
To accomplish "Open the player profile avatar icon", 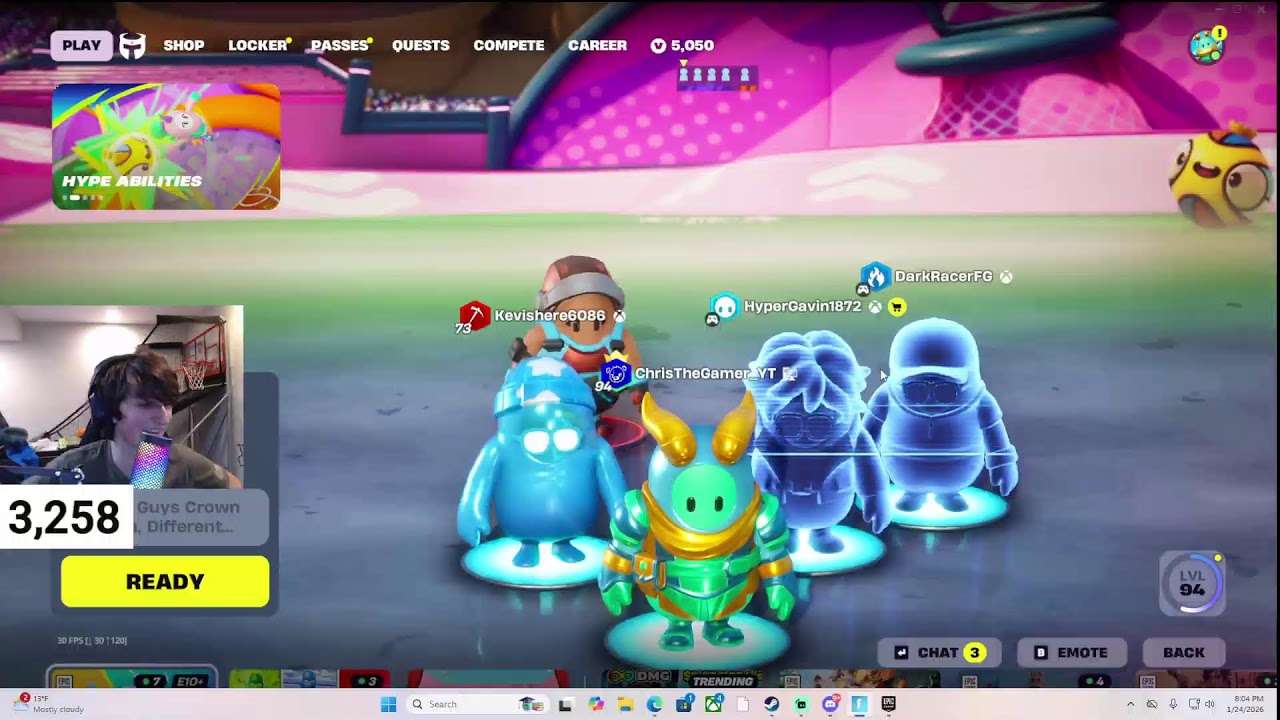I will pos(1207,45).
